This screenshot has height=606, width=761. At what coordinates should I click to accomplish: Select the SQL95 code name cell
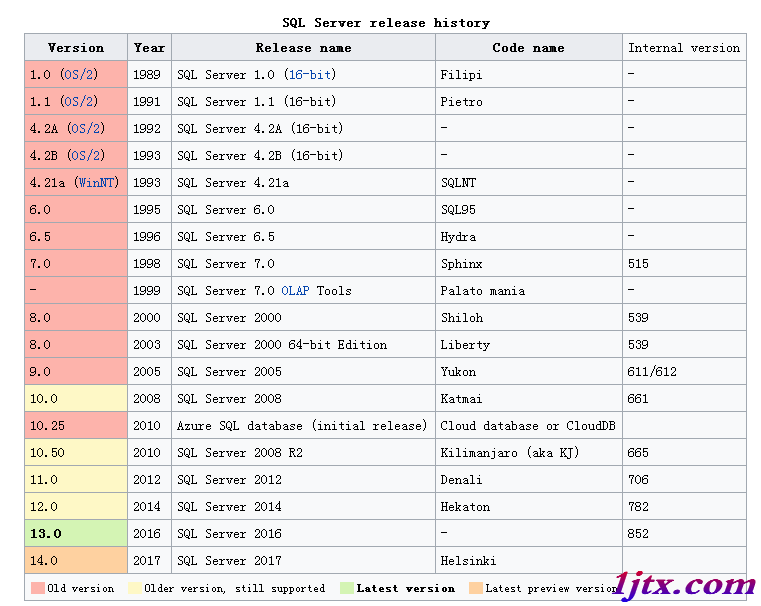pyautogui.click(x=529, y=210)
